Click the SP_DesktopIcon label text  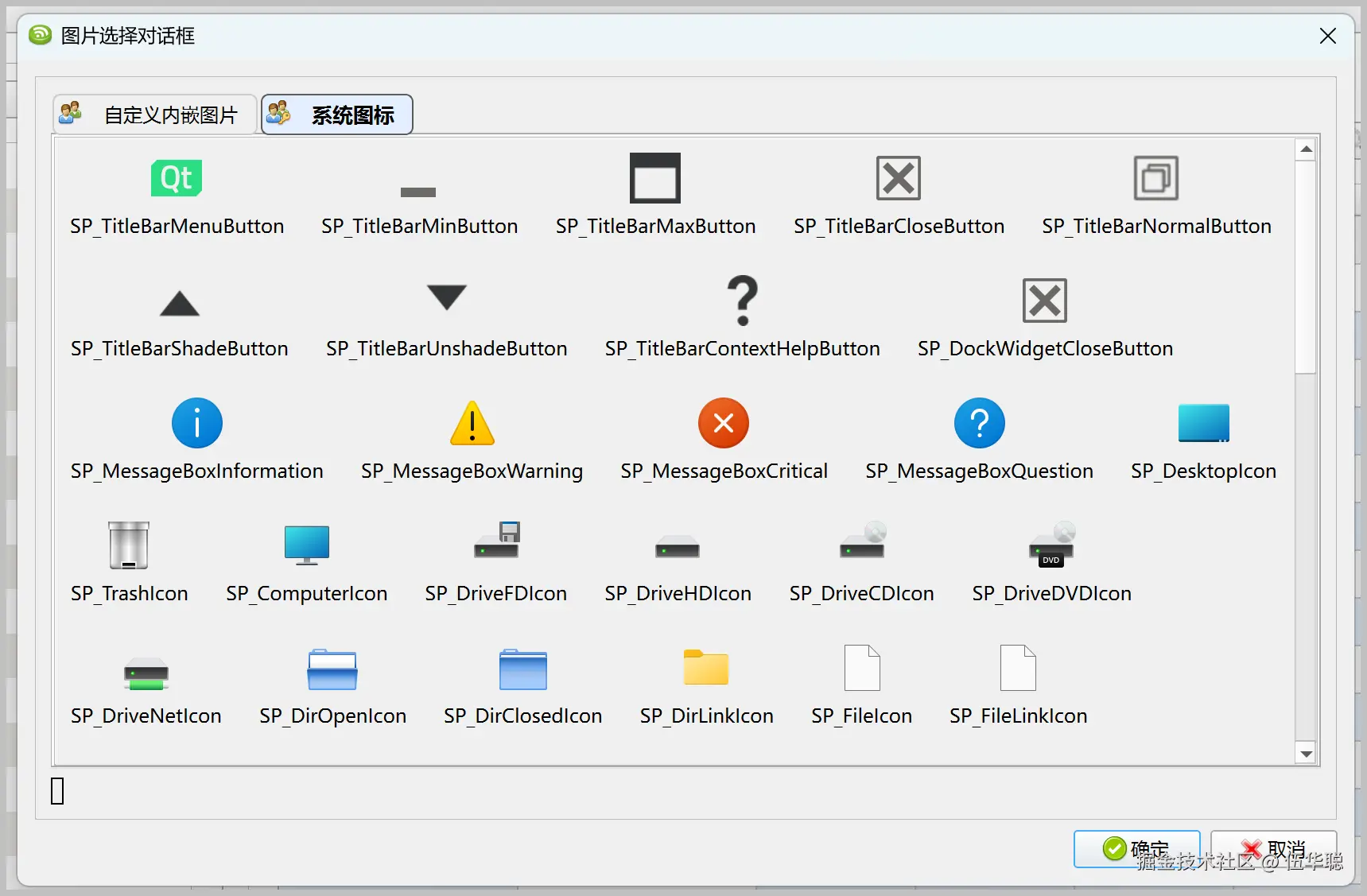[x=1204, y=471]
